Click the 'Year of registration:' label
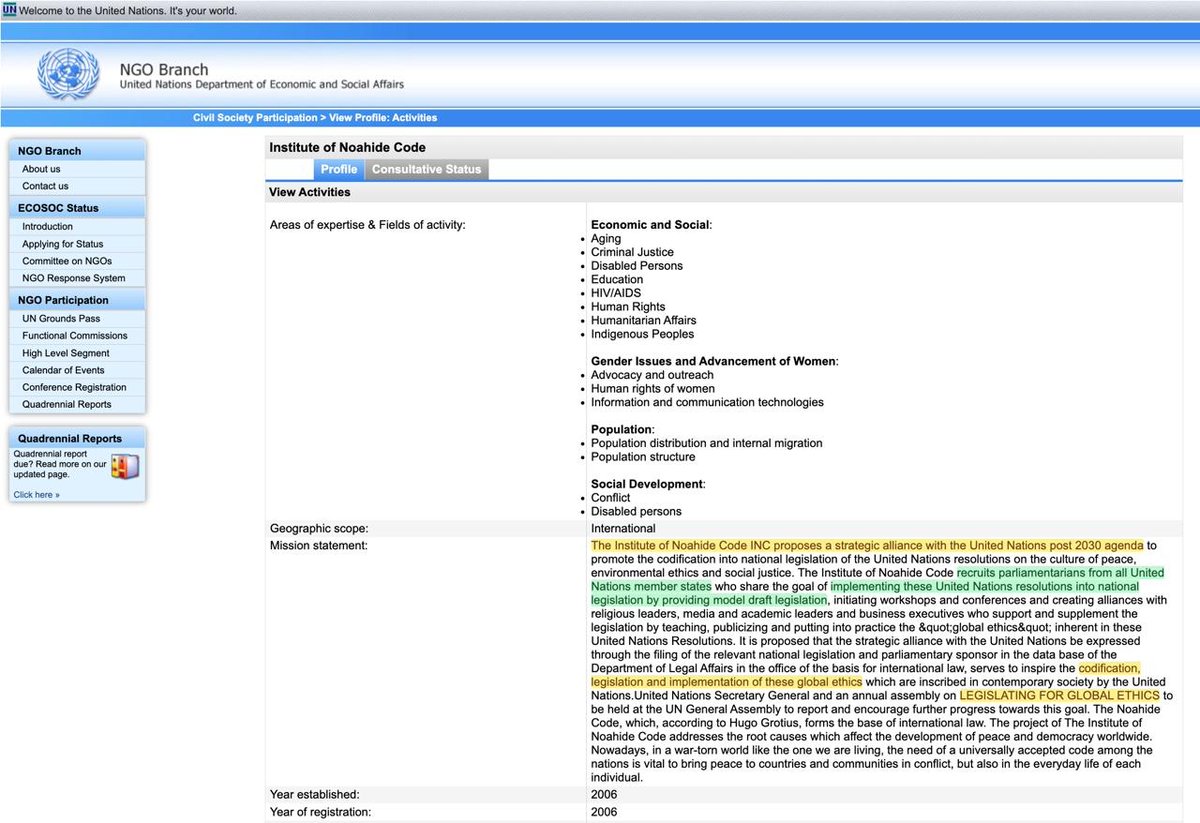The height and width of the screenshot is (823, 1200). point(320,812)
